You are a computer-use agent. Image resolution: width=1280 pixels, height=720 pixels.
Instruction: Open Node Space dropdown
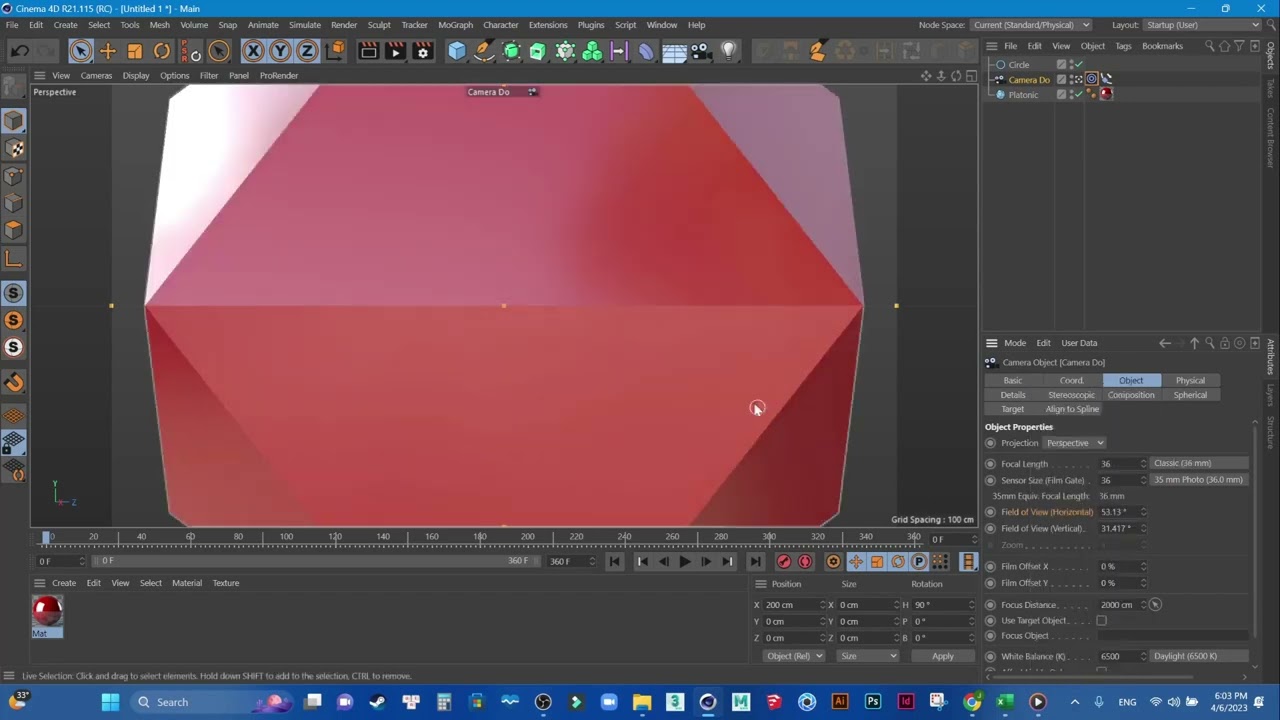(x=1031, y=25)
